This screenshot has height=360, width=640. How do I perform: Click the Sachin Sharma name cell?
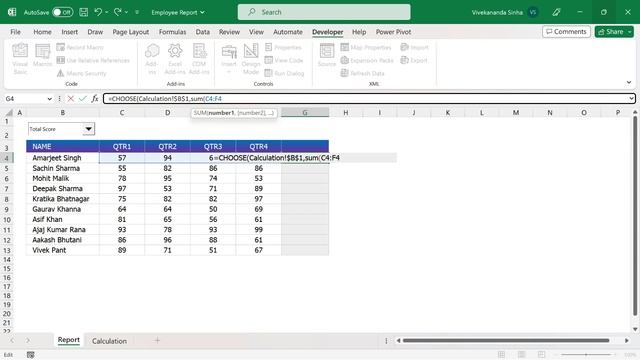pyautogui.click(x=62, y=168)
